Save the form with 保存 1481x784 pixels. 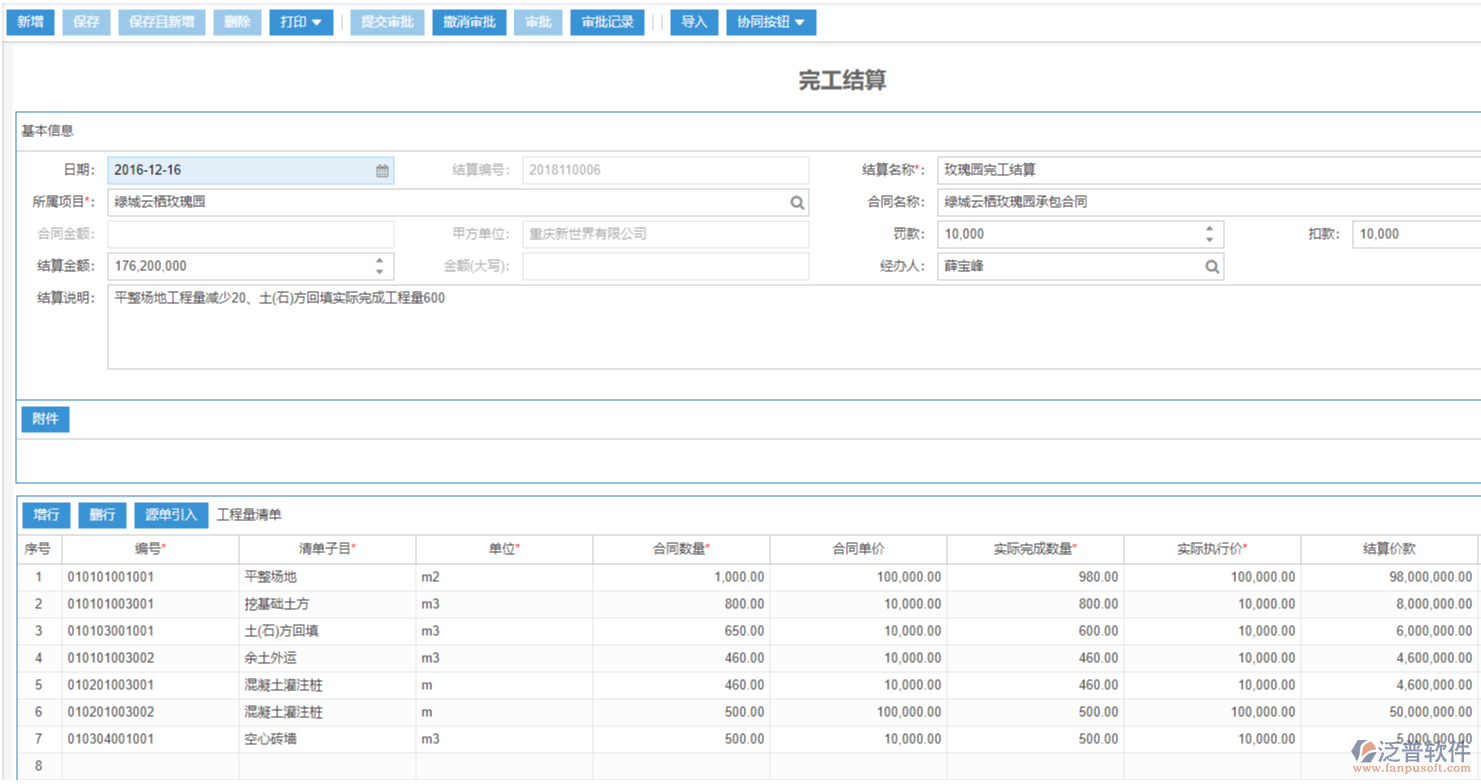(x=86, y=22)
